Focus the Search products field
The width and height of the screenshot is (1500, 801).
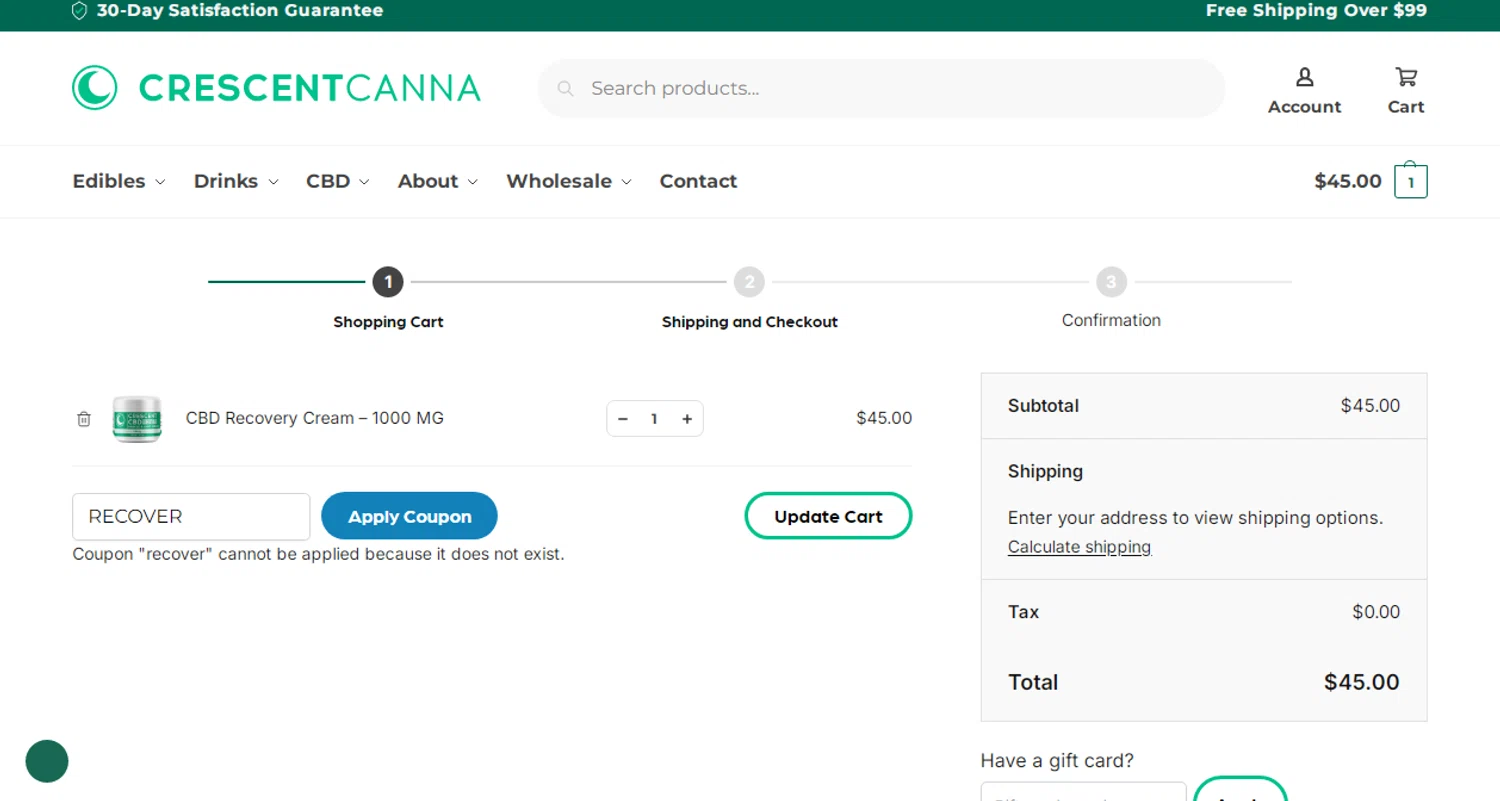(881, 88)
